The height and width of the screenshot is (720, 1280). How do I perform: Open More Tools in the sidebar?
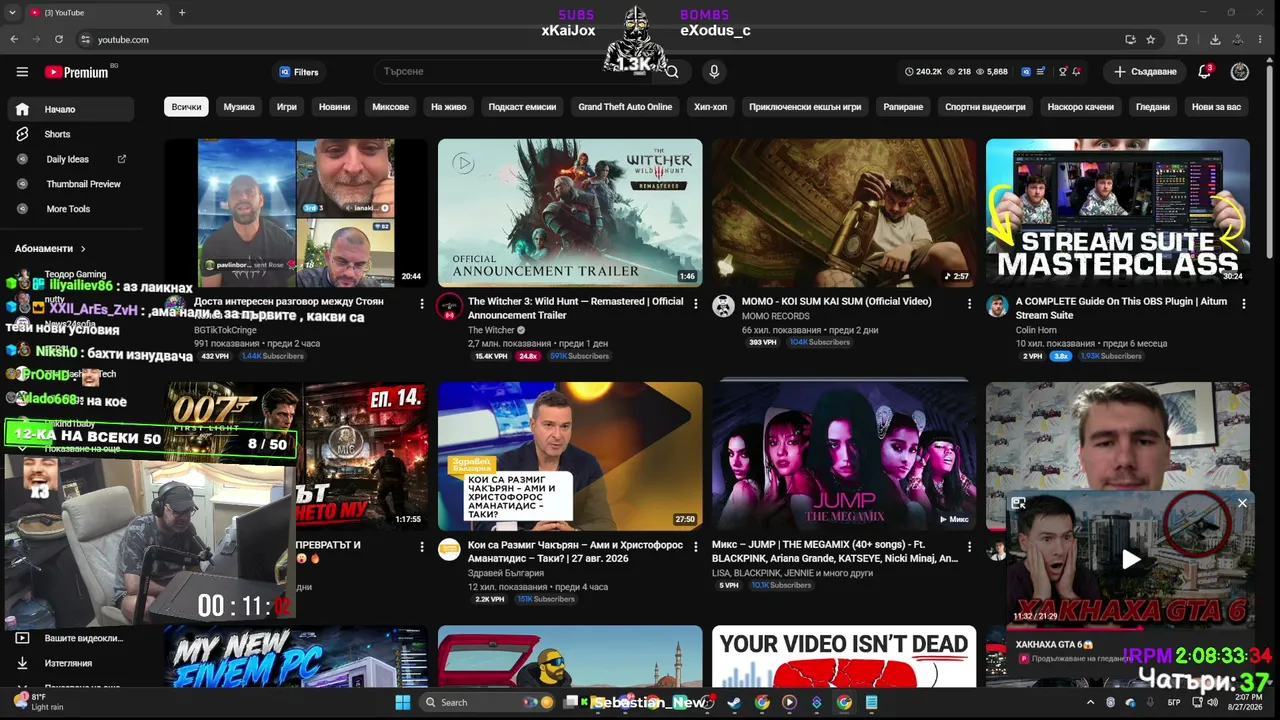[70, 209]
